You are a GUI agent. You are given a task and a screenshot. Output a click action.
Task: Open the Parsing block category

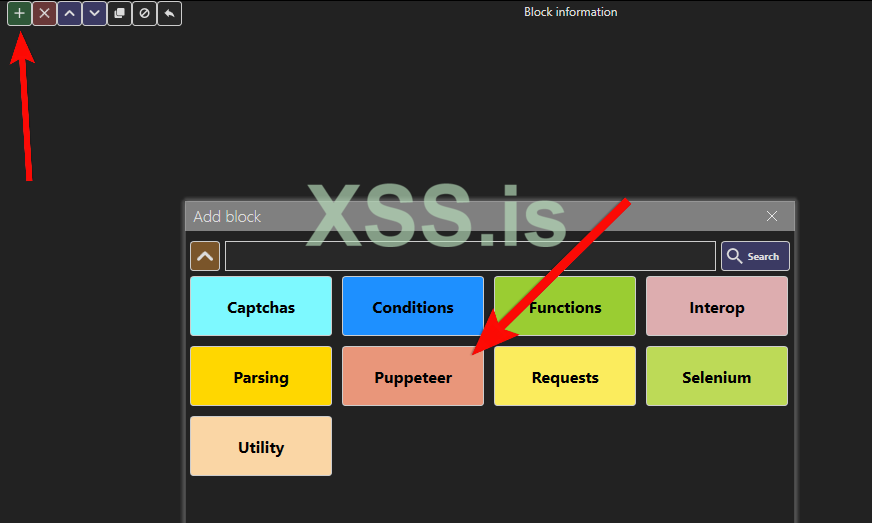tap(261, 377)
